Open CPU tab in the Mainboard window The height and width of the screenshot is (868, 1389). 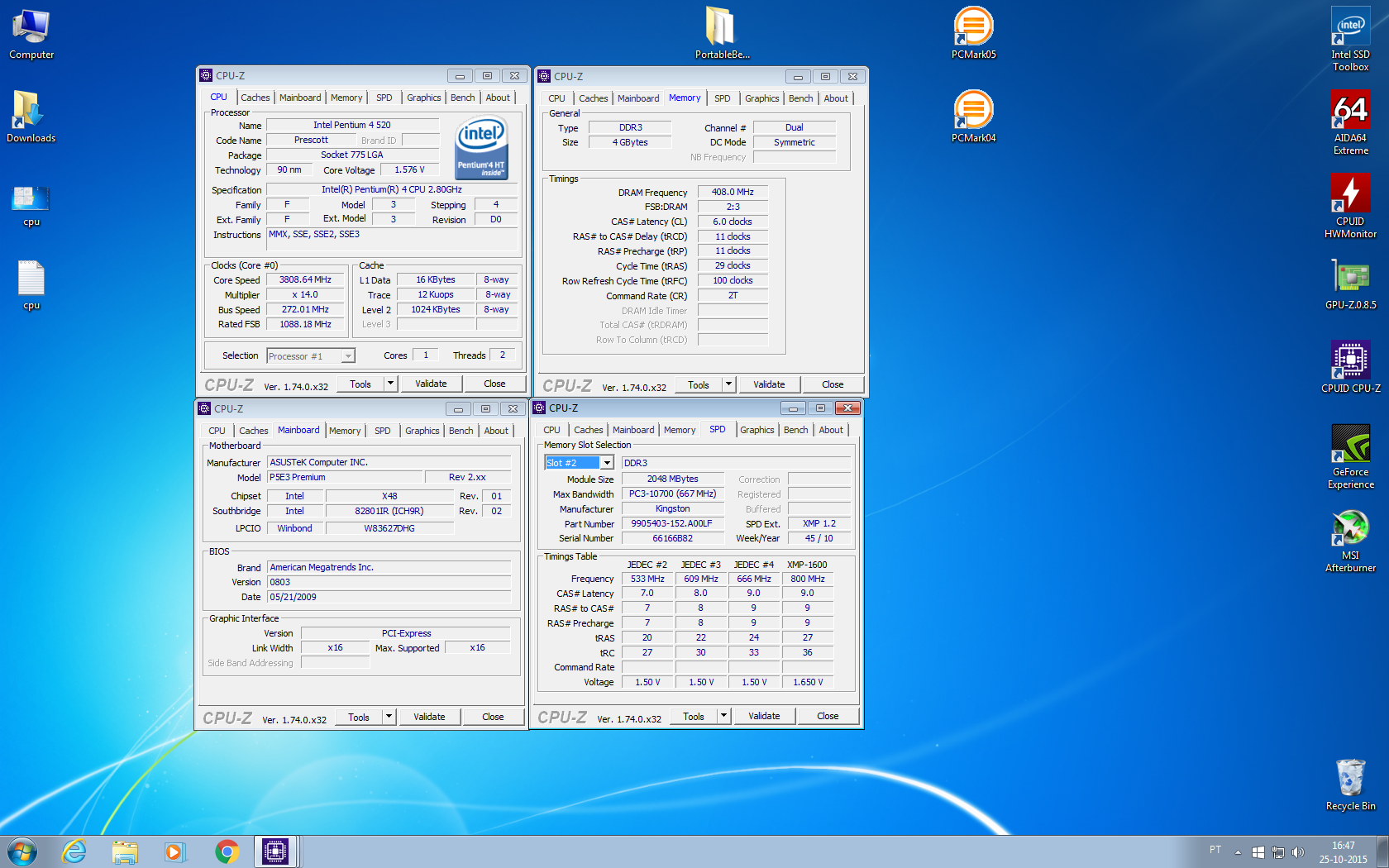pos(217,431)
